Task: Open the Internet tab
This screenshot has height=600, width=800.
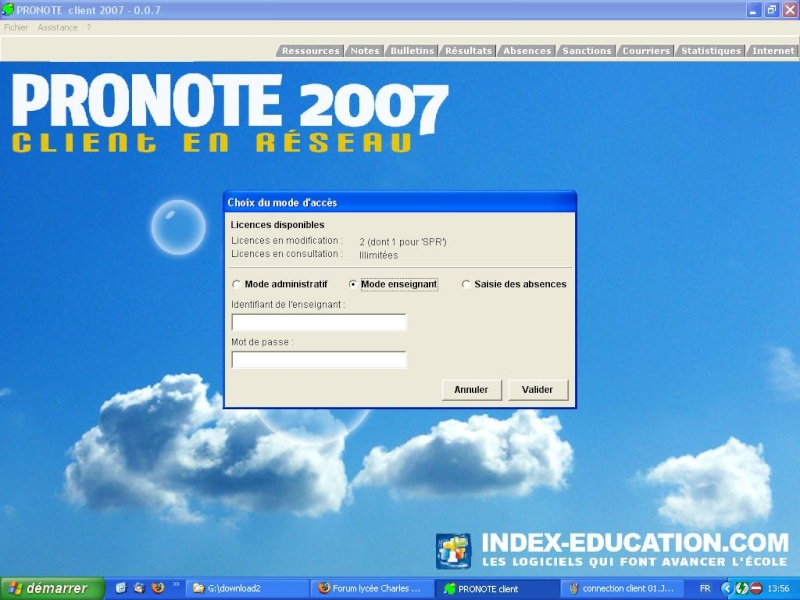Action: (773, 51)
